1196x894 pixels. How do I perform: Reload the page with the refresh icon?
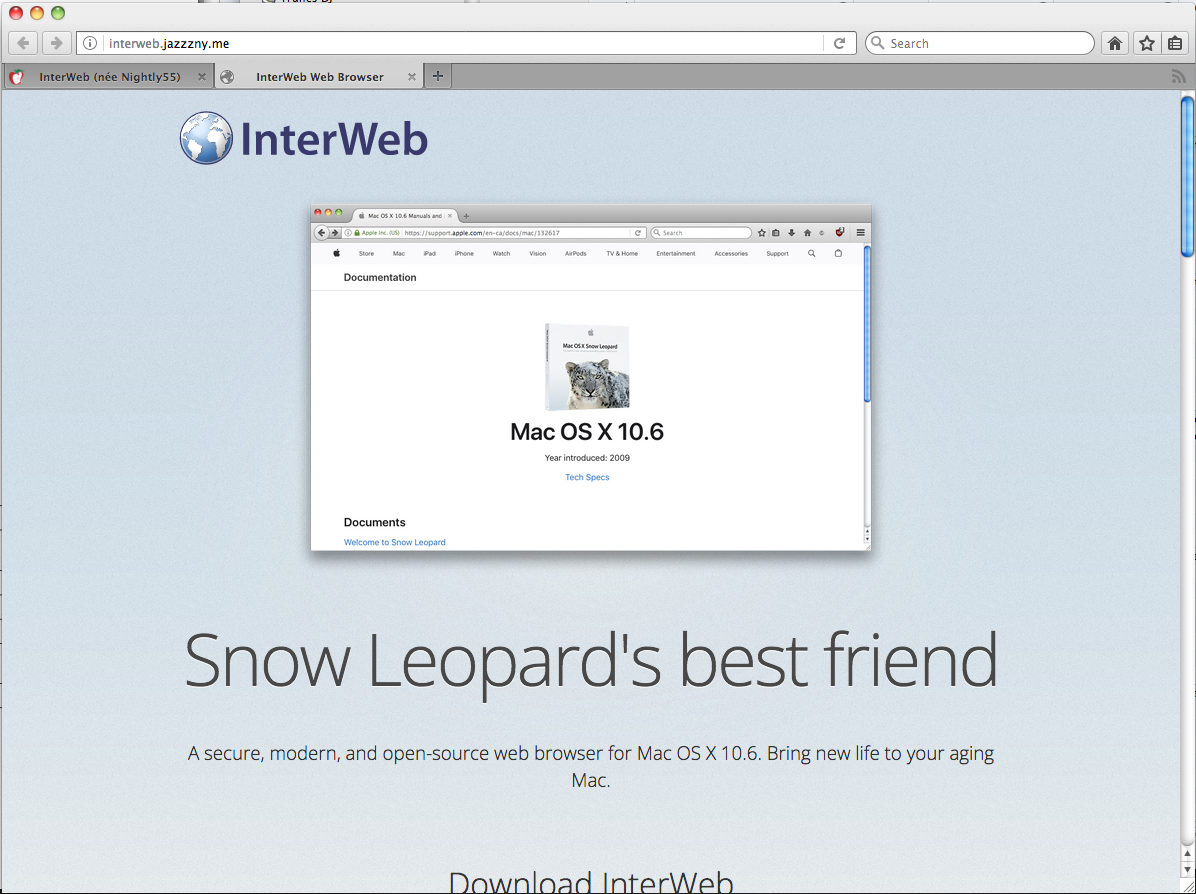click(840, 43)
